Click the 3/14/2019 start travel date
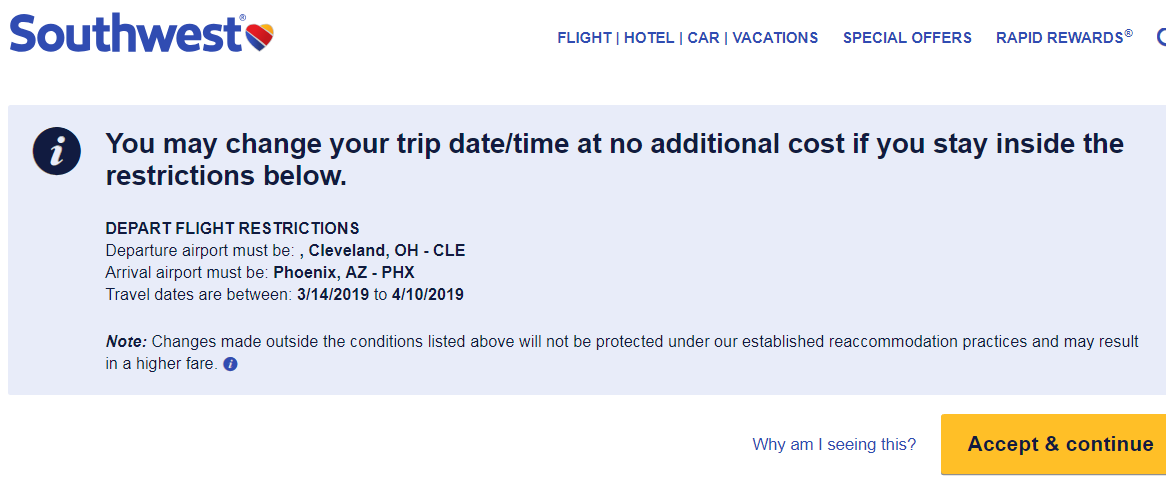1175x483 pixels. [332, 294]
